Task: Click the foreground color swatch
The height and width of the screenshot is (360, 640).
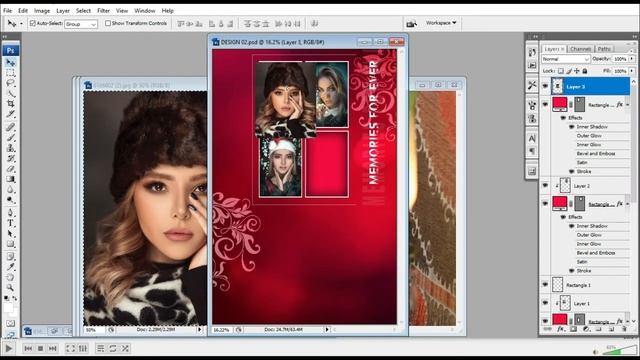Action: coord(8,307)
